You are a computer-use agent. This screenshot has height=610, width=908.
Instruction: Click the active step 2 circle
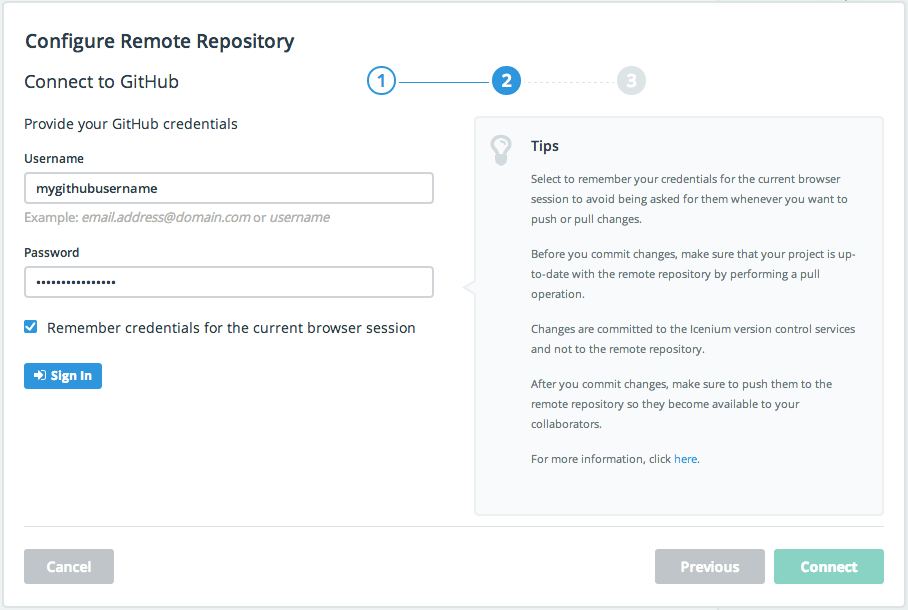coord(506,81)
